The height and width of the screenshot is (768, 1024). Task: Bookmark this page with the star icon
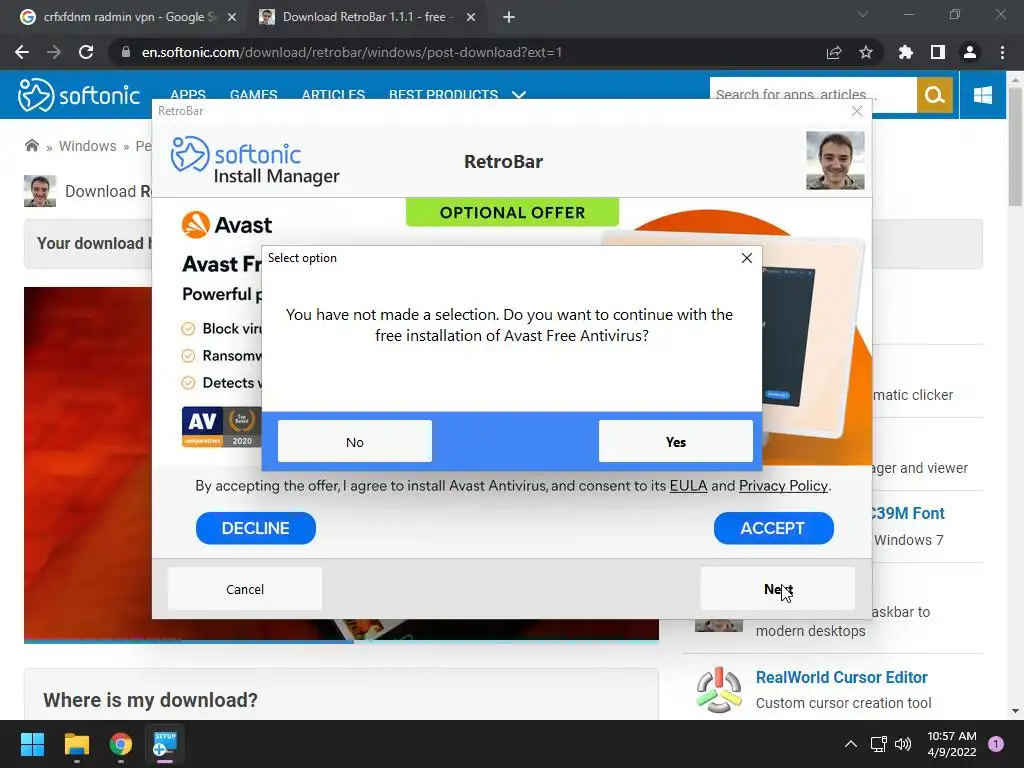coord(866,52)
